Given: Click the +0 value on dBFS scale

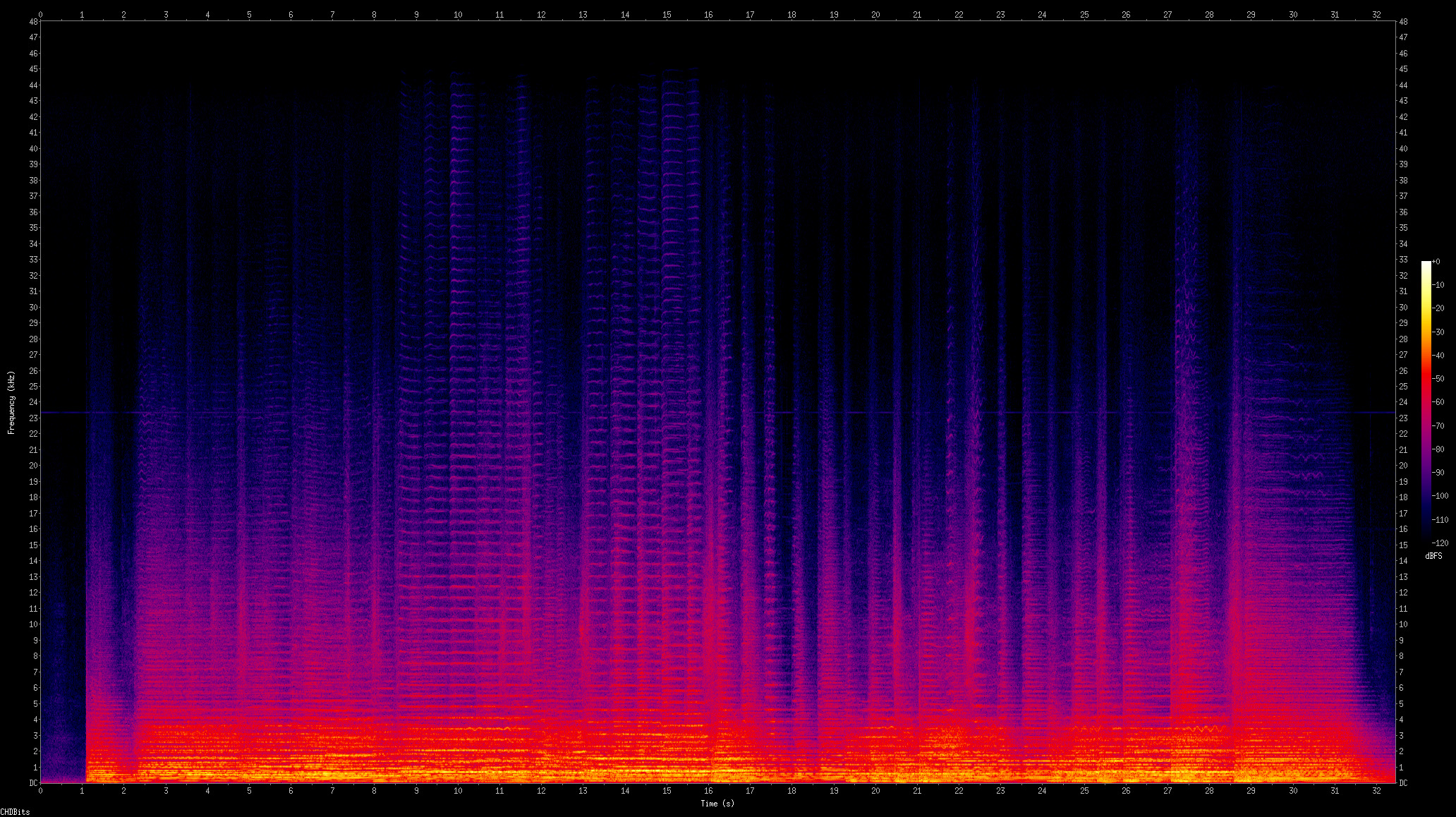Looking at the screenshot, I should pyautogui.click(x=1436, y=262).
